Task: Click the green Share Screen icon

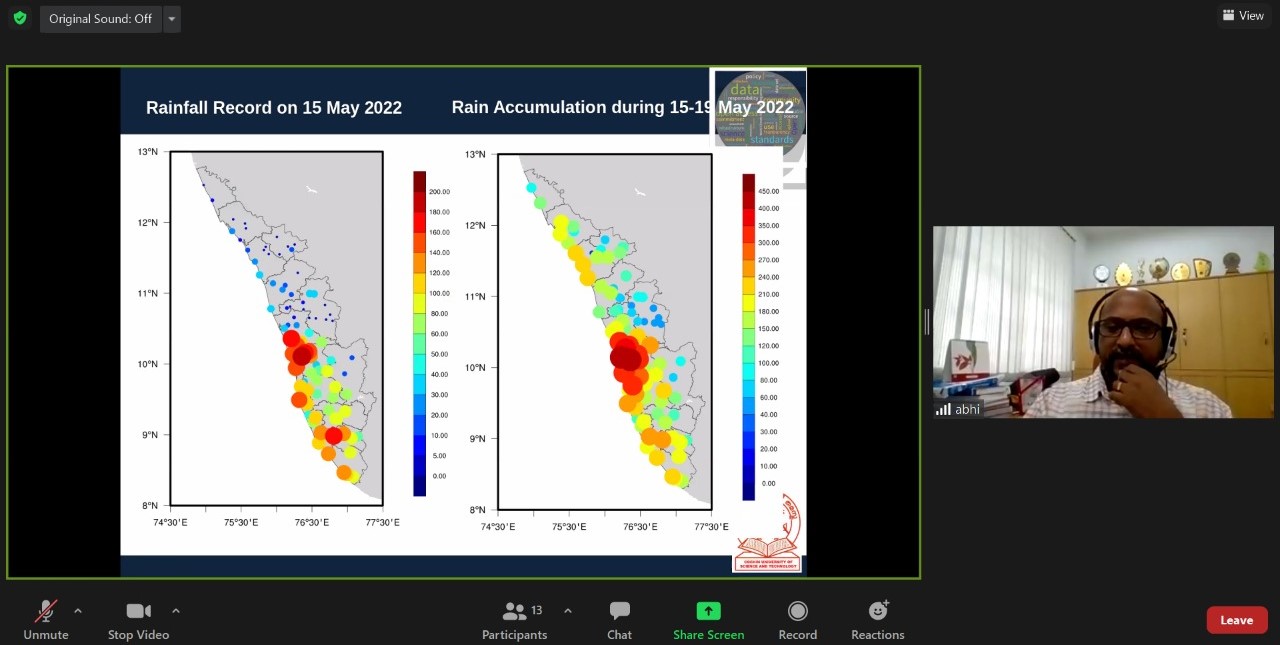Action: pyautogui.click(x=708, y=612)
